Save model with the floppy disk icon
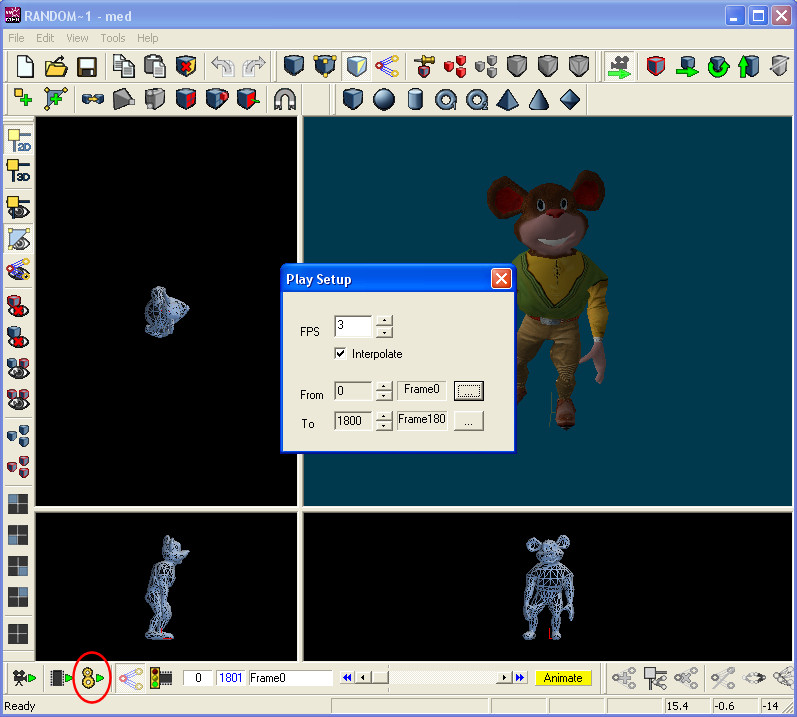 [x=87, y=67]
